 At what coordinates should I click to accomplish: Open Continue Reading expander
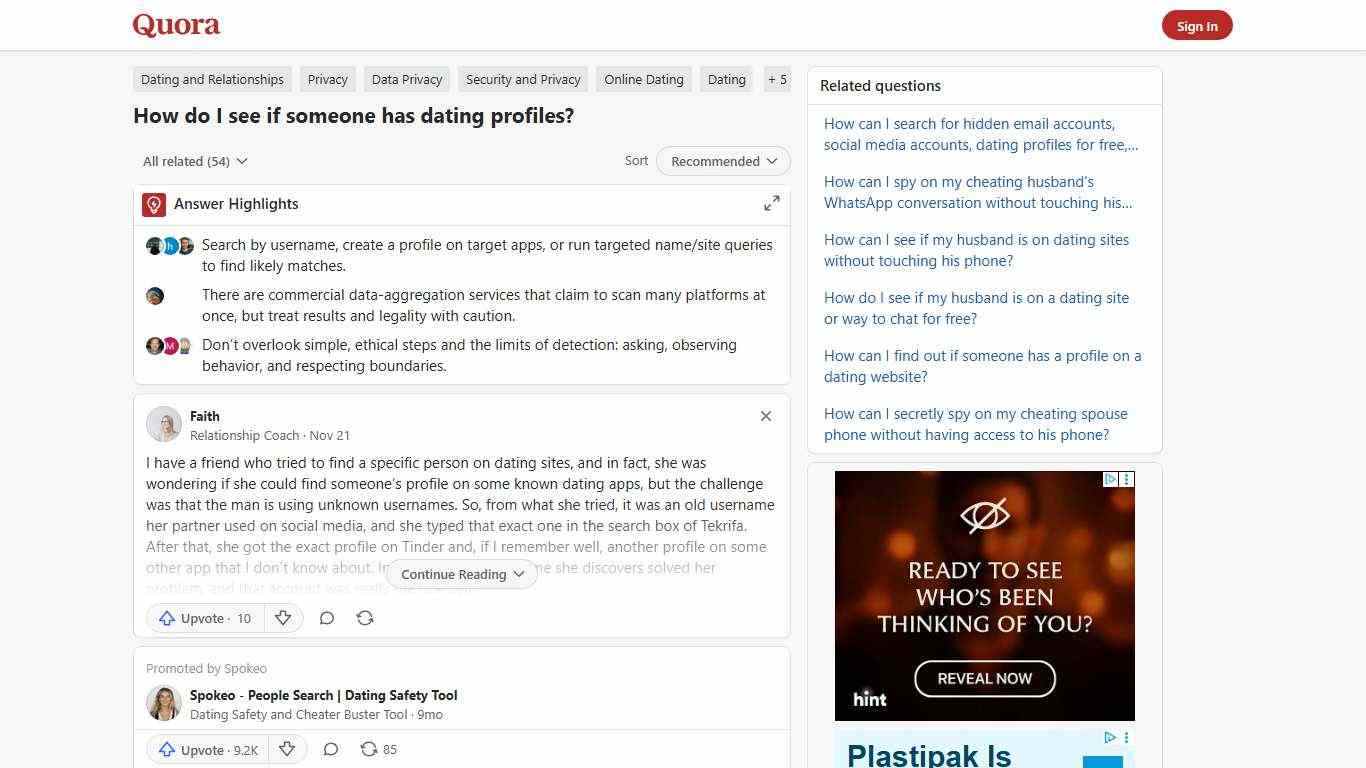pos(461,574)
